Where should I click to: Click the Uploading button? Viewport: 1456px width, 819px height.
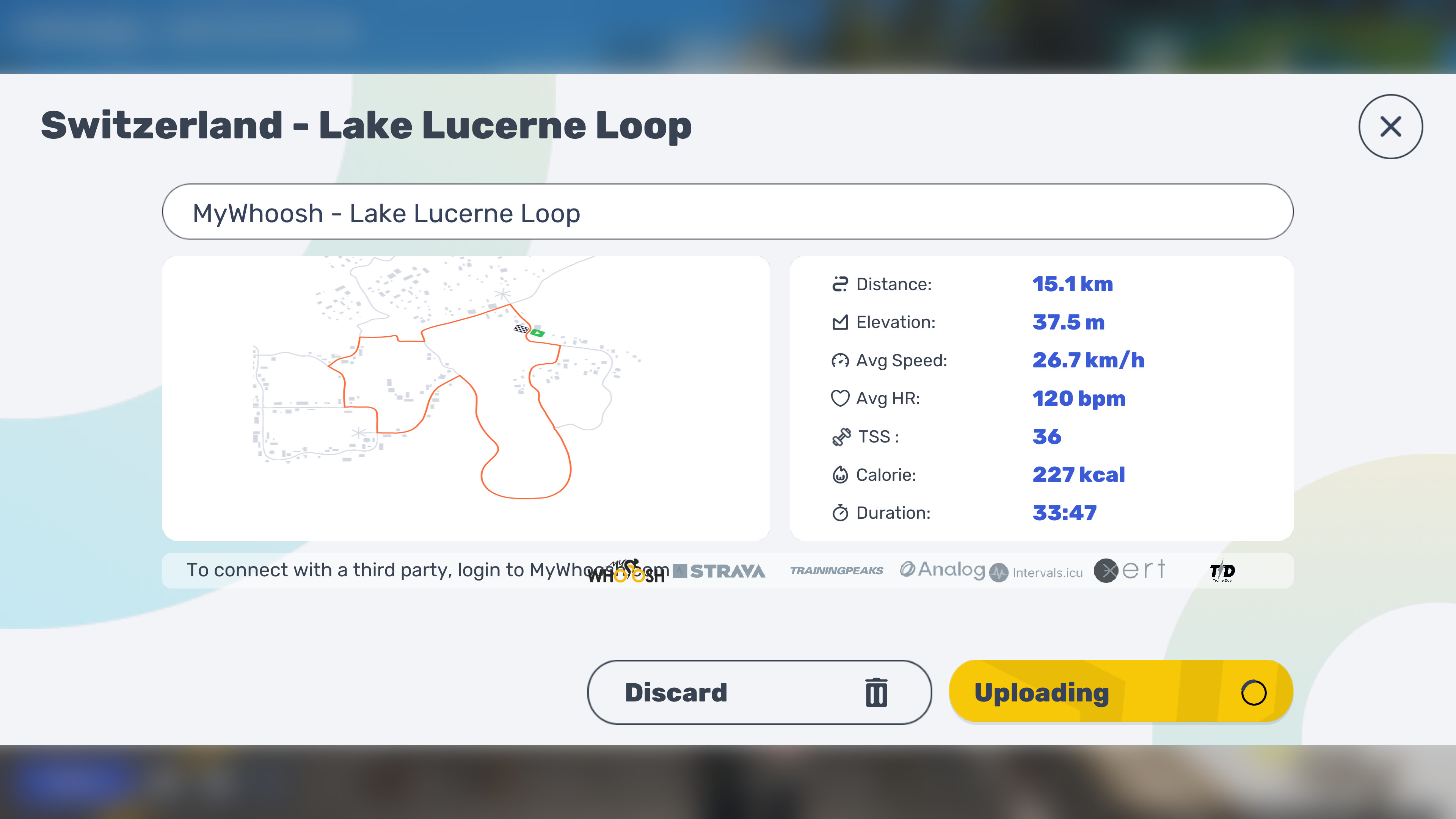point(1121,692)
